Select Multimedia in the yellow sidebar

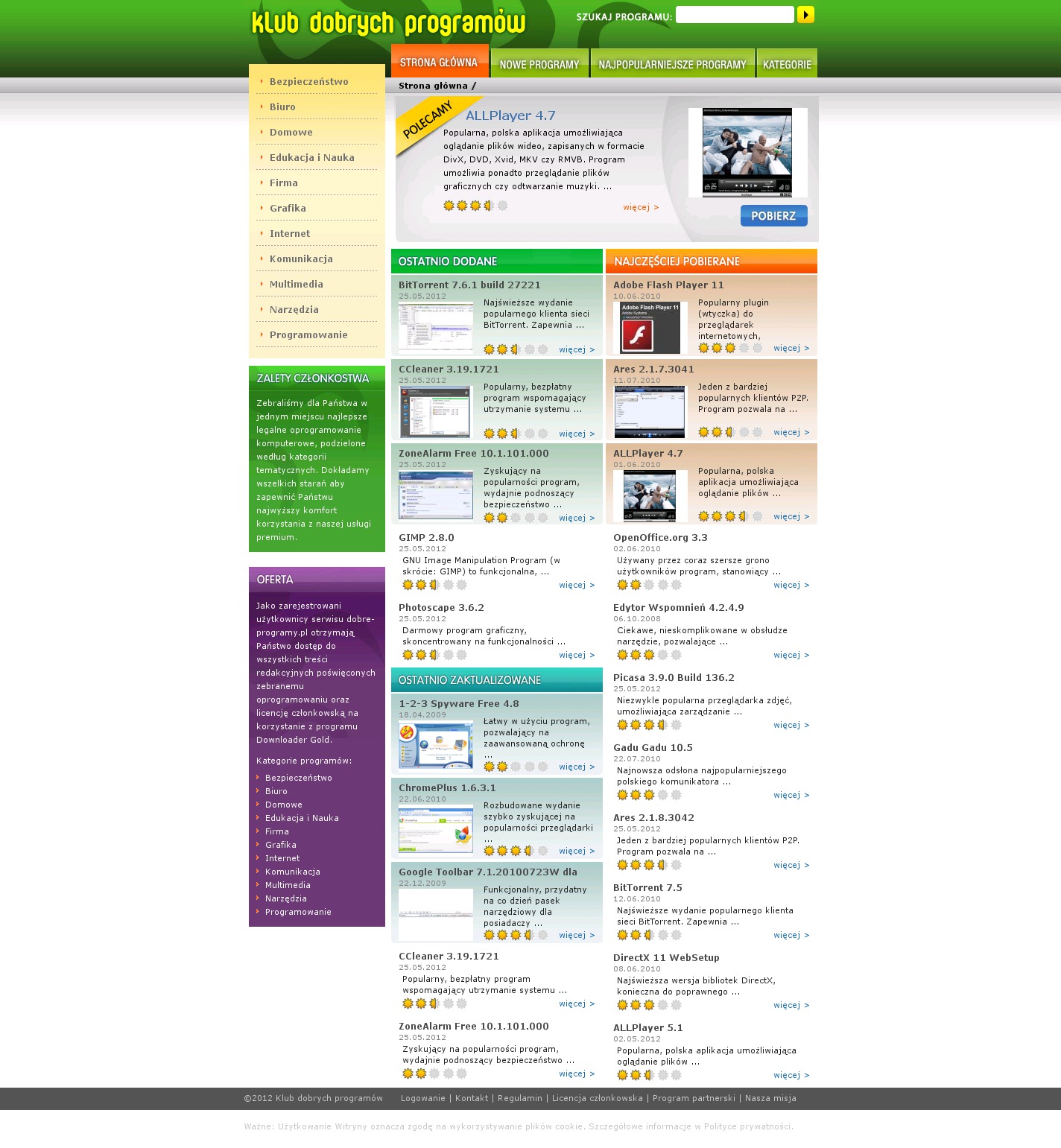pos(297,284)
